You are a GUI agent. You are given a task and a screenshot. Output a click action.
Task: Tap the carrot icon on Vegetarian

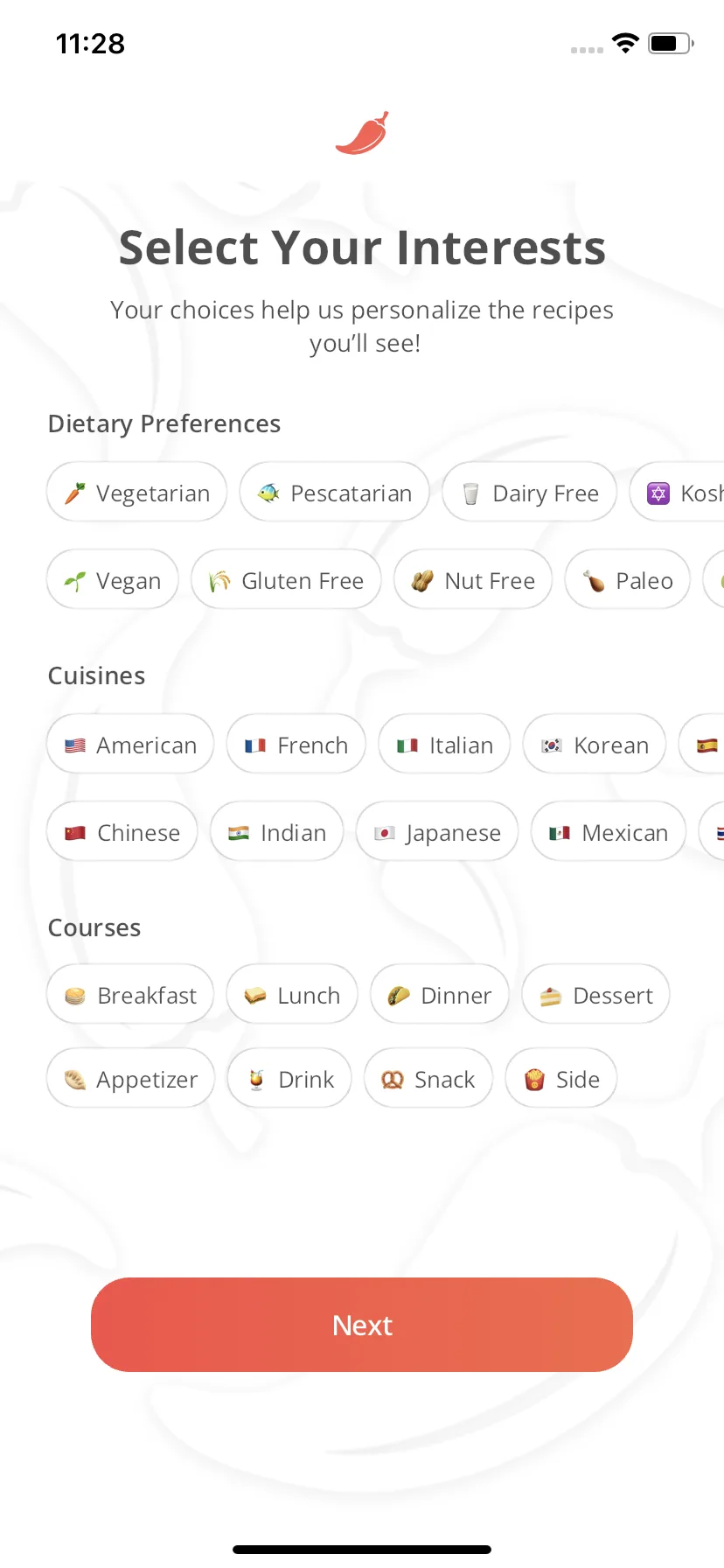(x=75, y=493)
